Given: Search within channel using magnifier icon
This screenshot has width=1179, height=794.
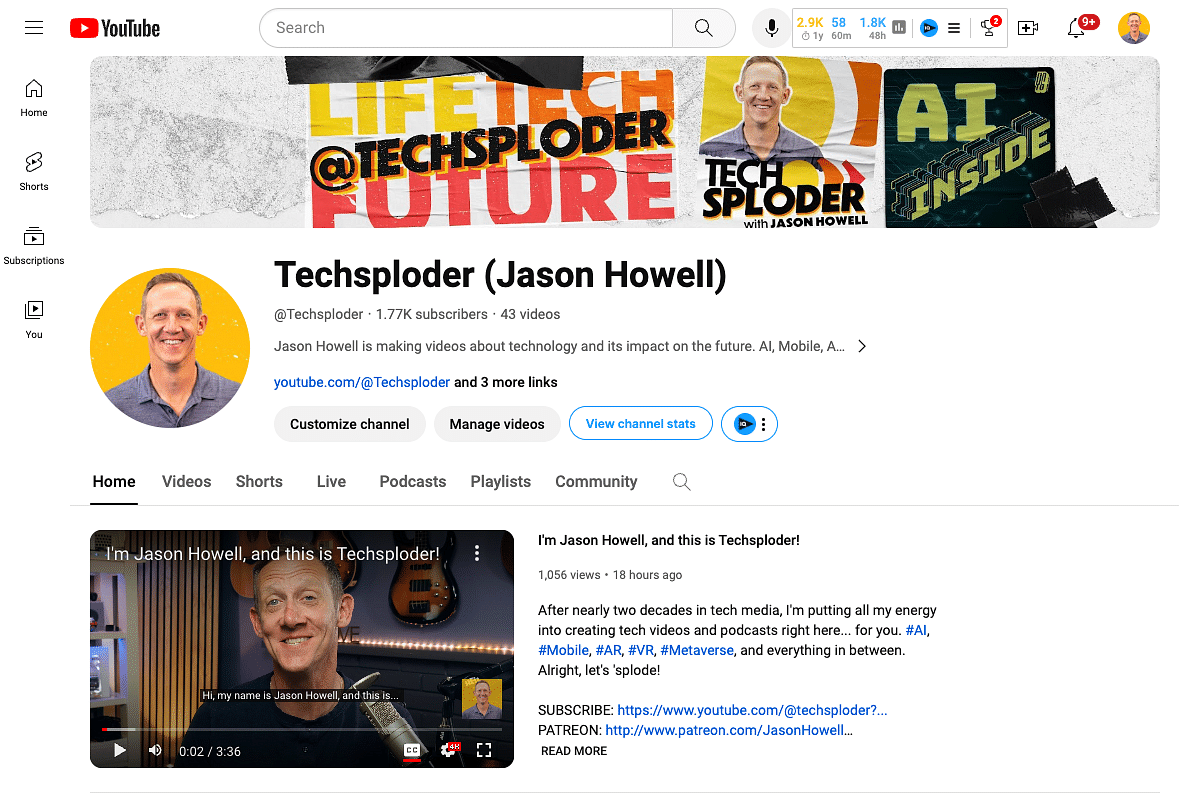Looking at the screenshot, I should click(681, 482).
